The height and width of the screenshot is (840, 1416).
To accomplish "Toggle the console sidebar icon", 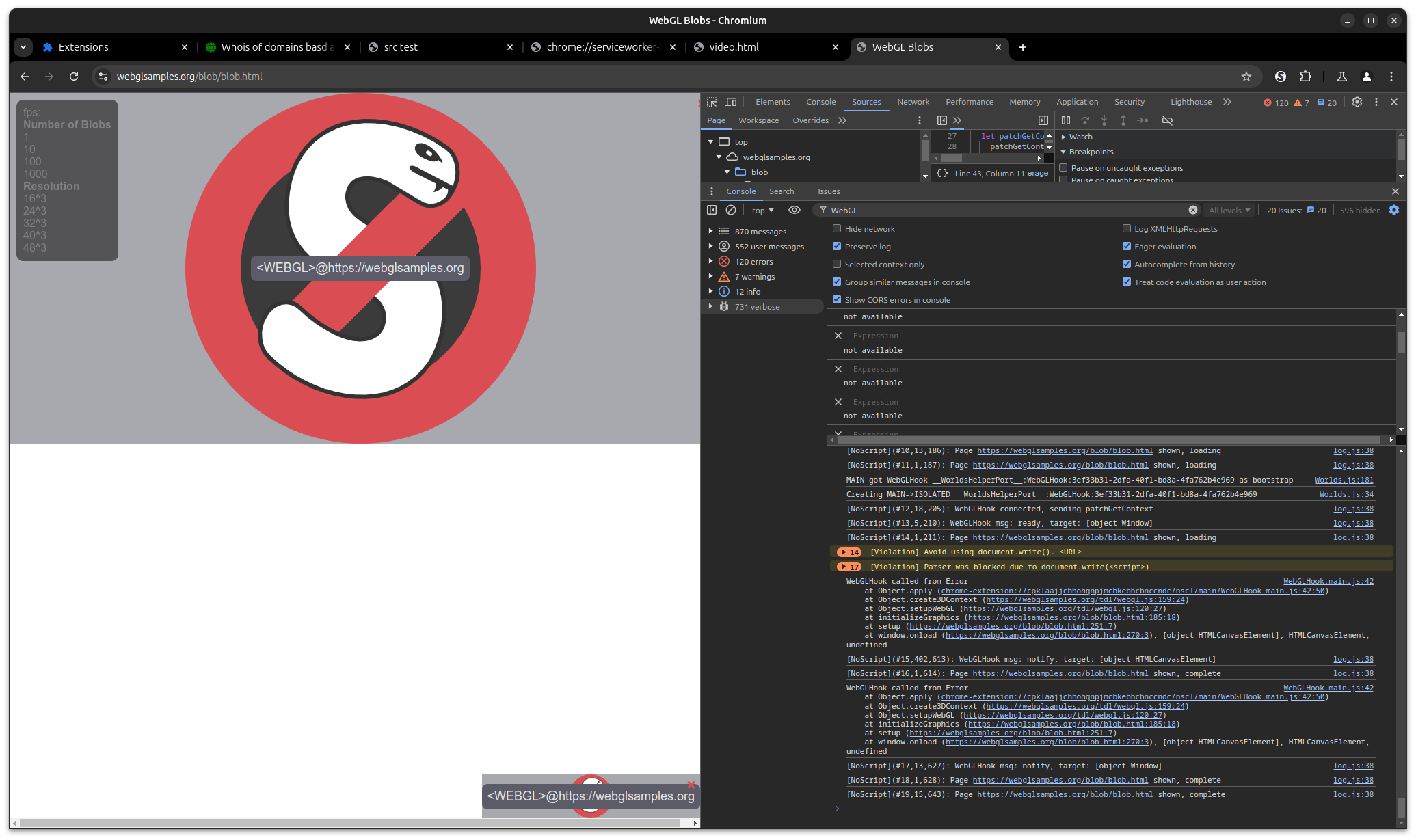I will point(712,210).
